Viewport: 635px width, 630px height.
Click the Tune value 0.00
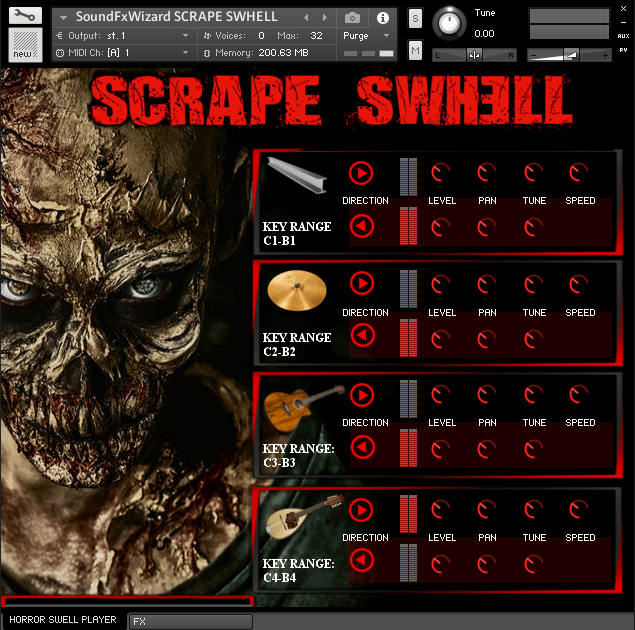pos(484,34)
